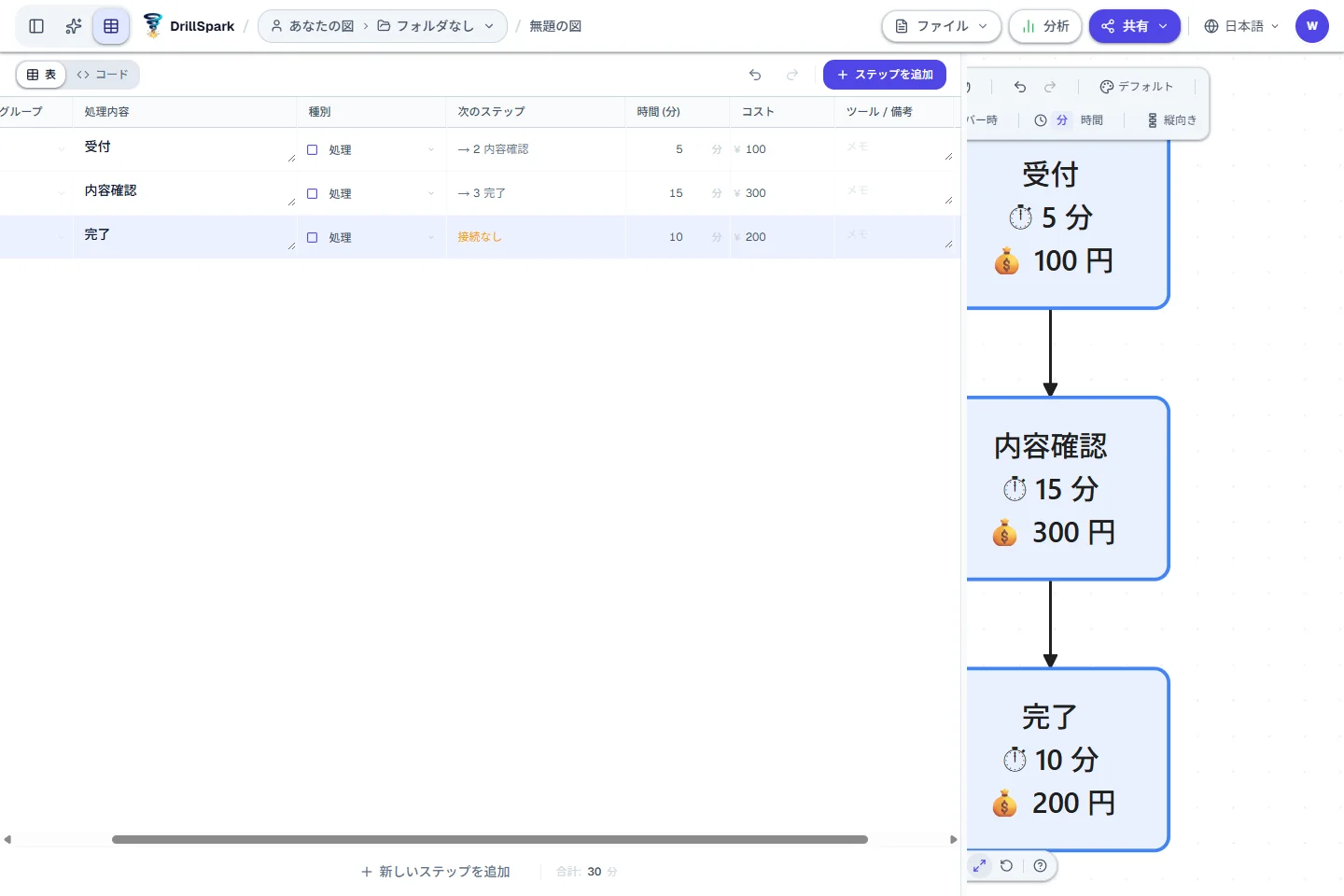This screenshot has width=1344, height=896.
Task: Select the table view icon in header
Action: (111, 26)
